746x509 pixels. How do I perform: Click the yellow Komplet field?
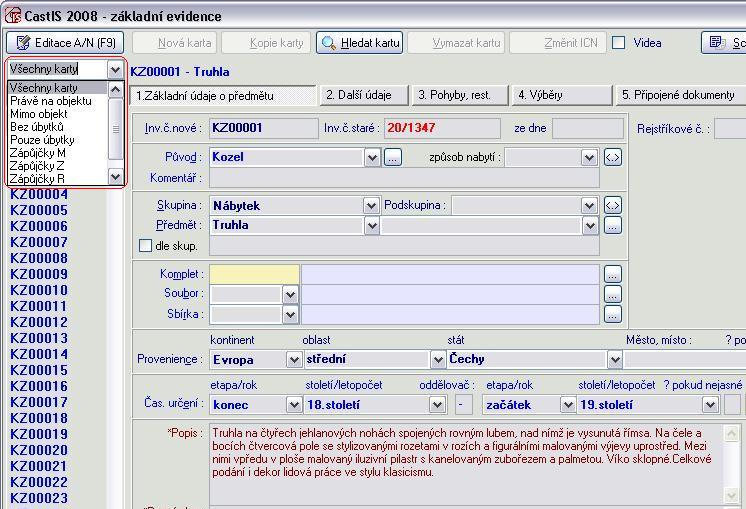pos(255,274)
